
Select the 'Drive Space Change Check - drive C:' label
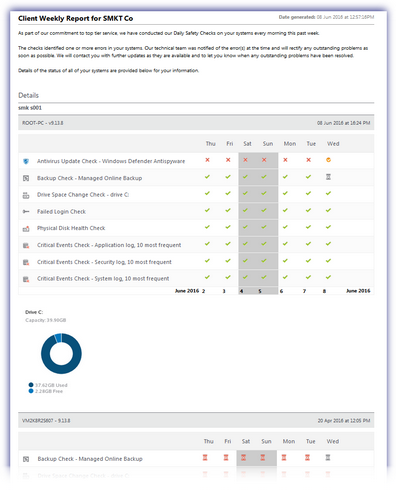tap(83, 195)
